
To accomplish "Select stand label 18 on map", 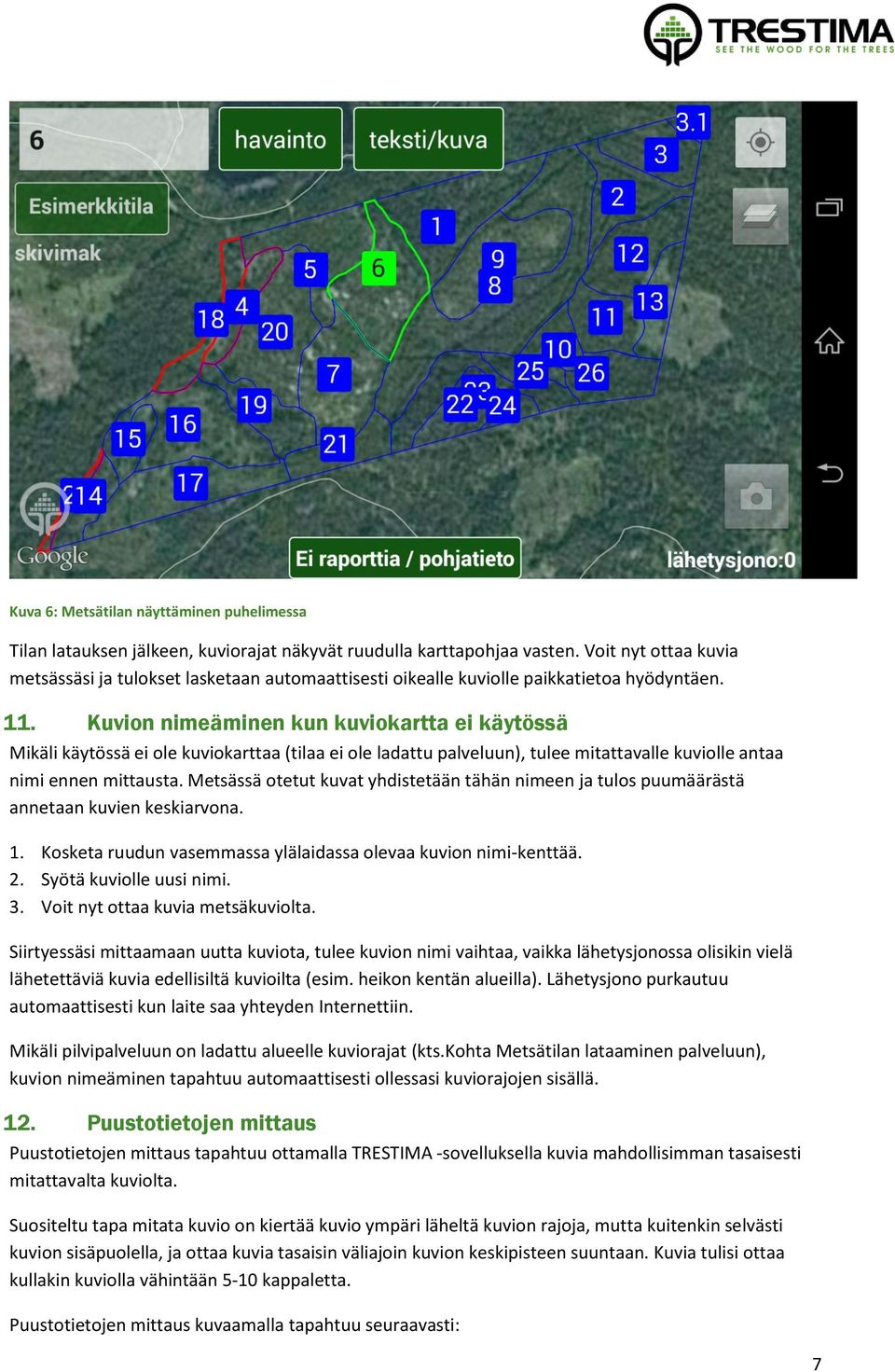I will tap(211, 320).
